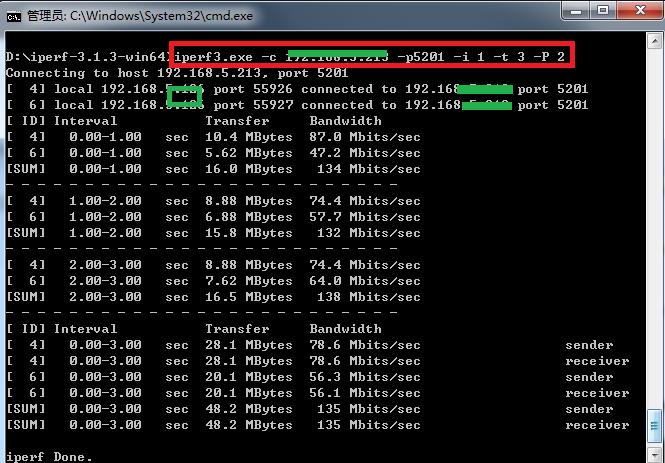Click the port 55926 connection line
Viewport: 665px width, 463px height.
(x=297, y=89)
